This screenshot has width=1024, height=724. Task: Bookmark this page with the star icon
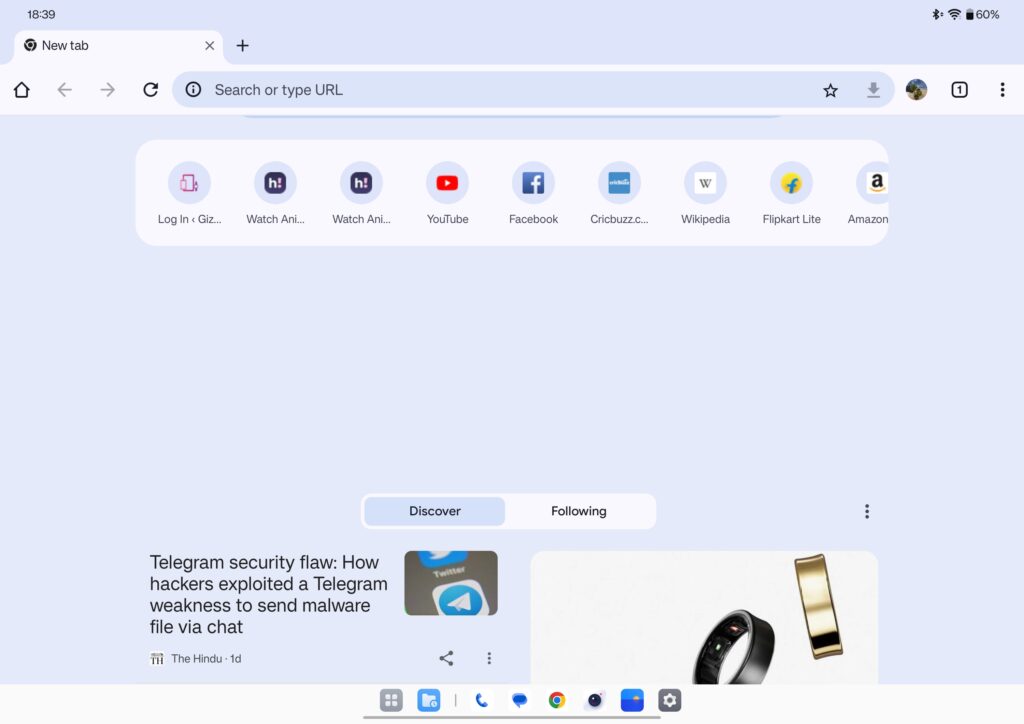pyautogui.click(x=830, y=90)
